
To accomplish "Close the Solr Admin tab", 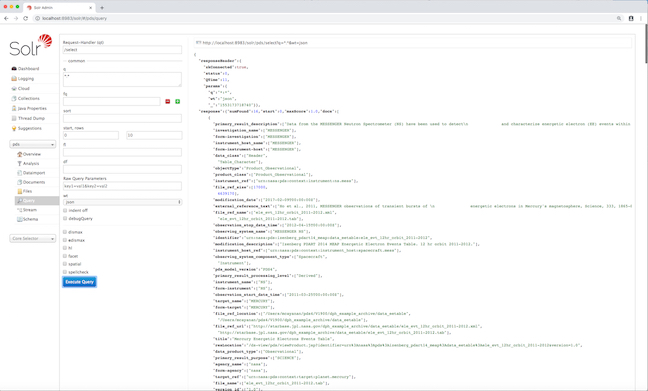I will point(91,7).
